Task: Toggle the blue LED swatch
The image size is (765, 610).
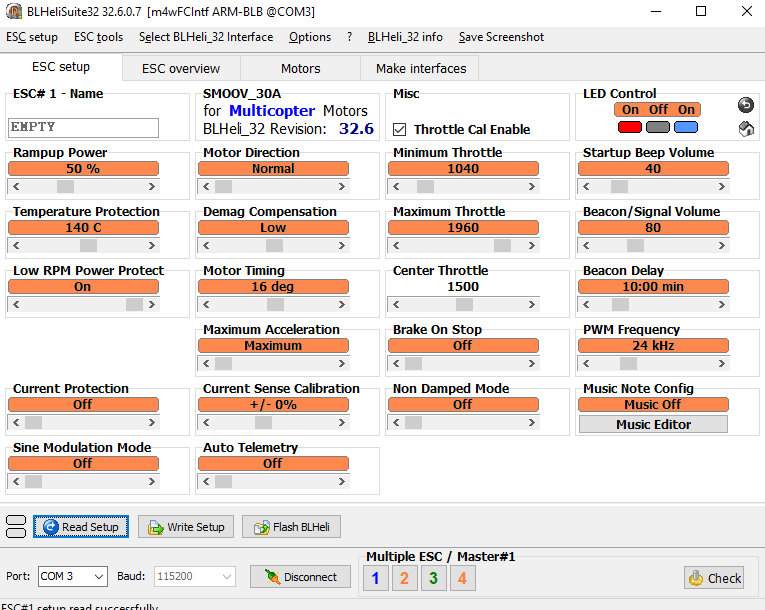Action: pyautogui.click(x=686, y=127)
